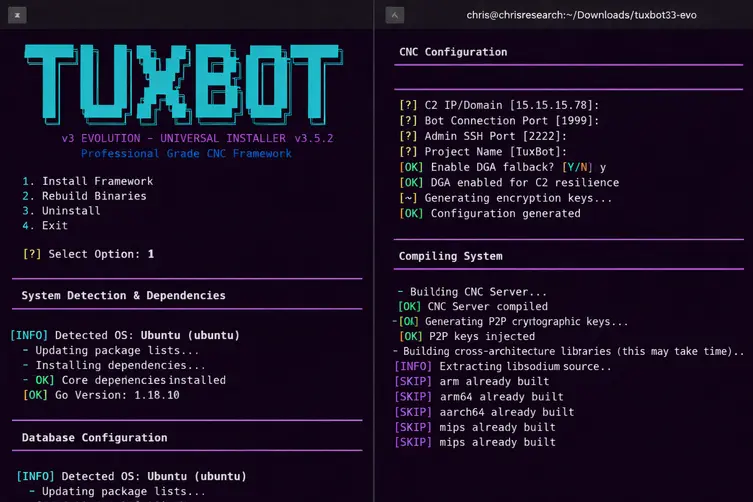
Task: Click the 'Extracting libsodium source..' line
Action: tap(503, 367)
